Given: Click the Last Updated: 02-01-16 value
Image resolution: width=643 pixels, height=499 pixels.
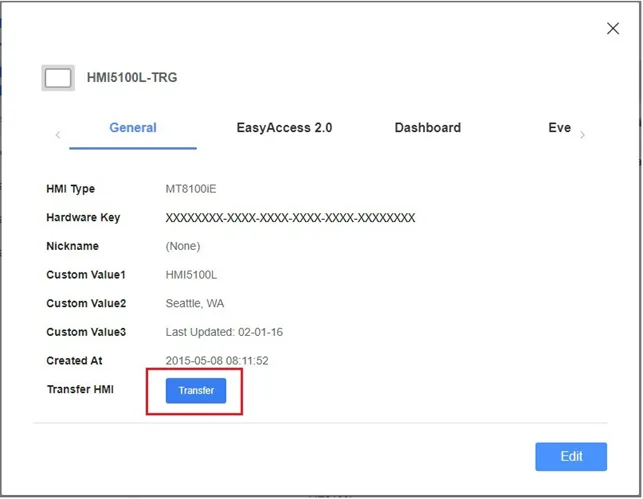Looking at the screenshot, I should click(224, 332).
